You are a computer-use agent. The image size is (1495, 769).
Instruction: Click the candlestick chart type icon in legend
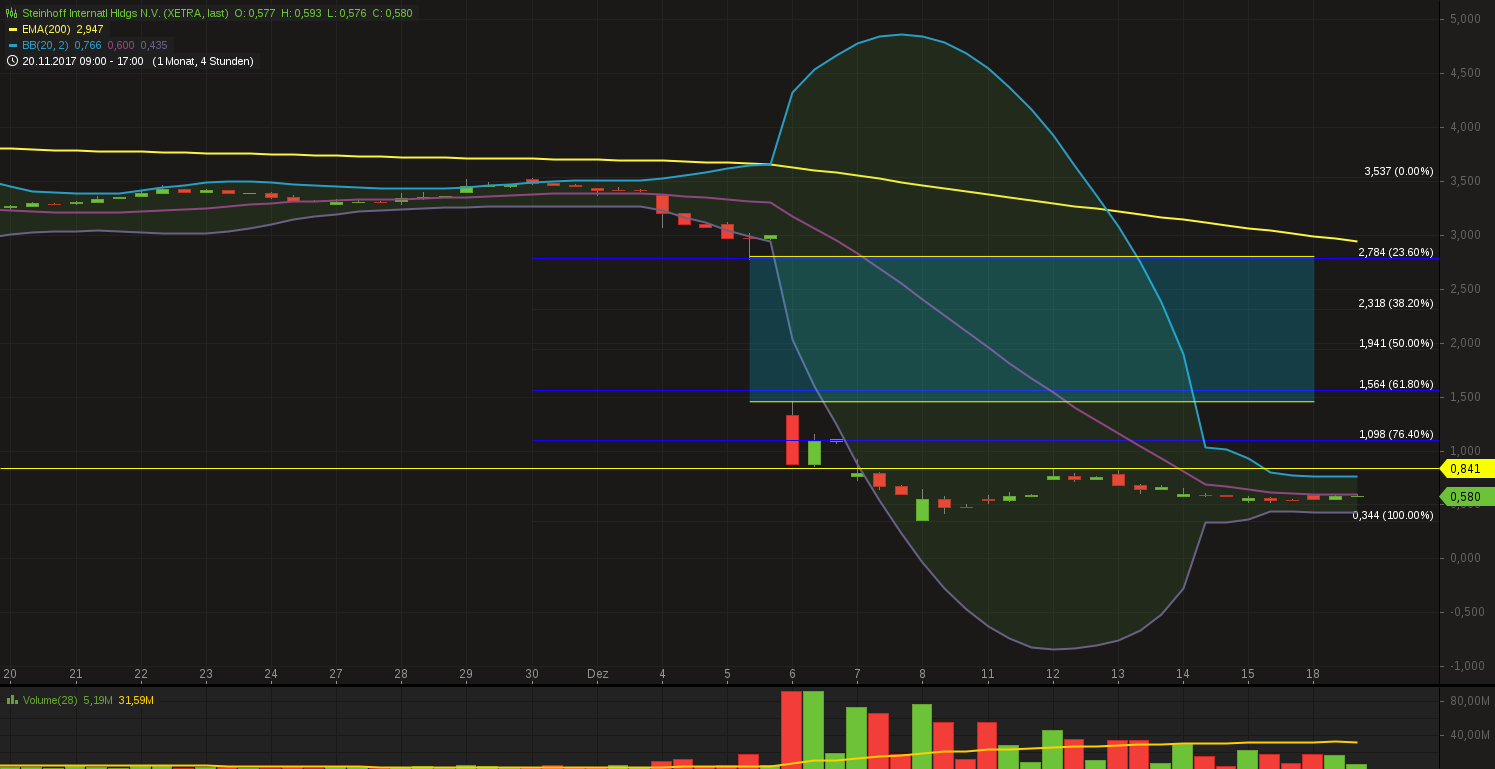click(x=10, y=13)
